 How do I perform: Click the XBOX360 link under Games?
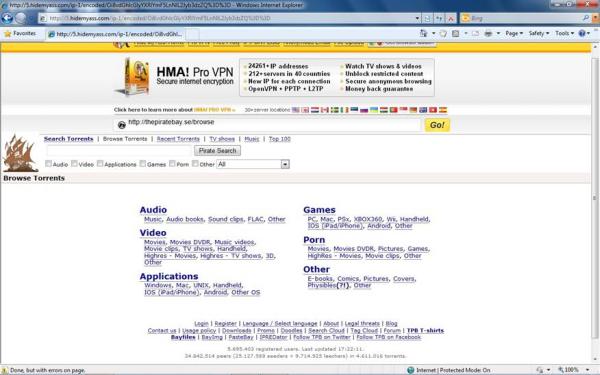tap(368, 219)
